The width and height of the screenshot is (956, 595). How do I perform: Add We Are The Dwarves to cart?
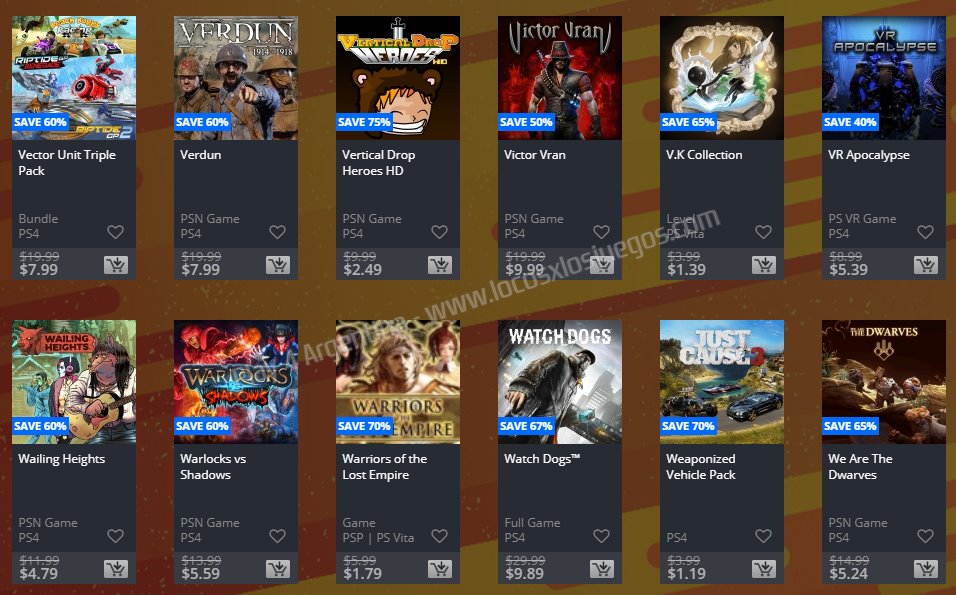926,569
